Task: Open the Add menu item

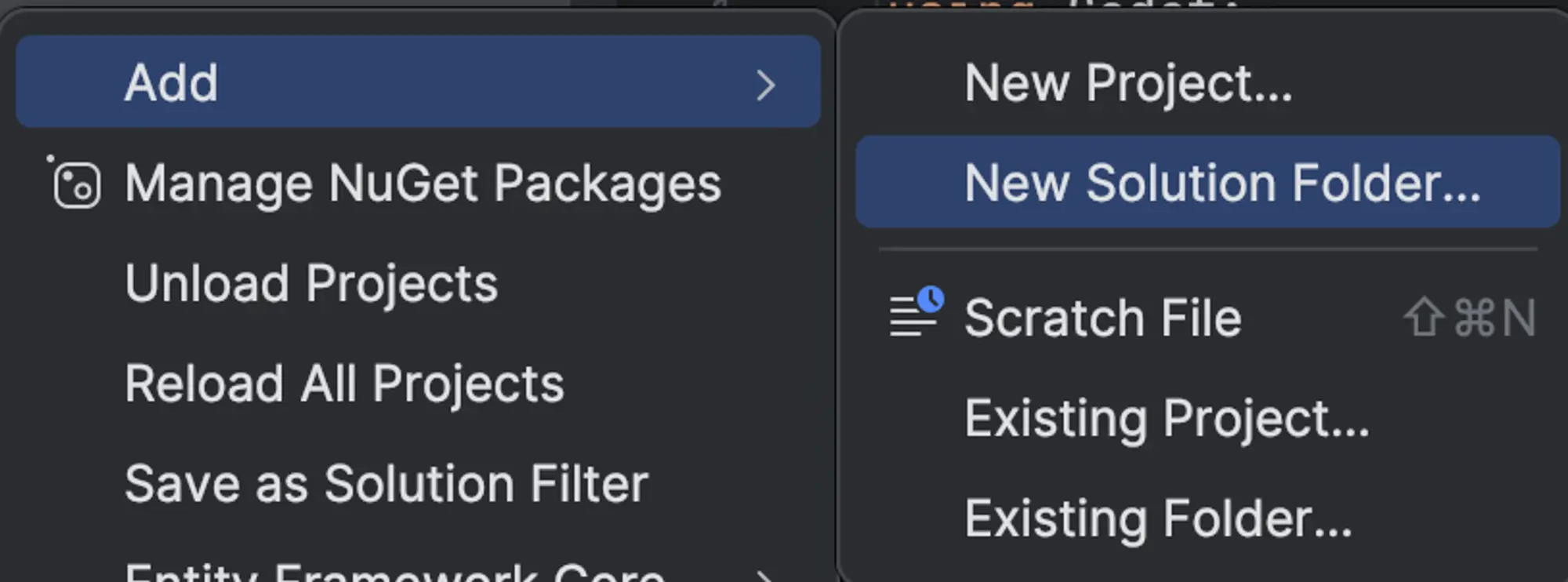Action: point(172,83)
